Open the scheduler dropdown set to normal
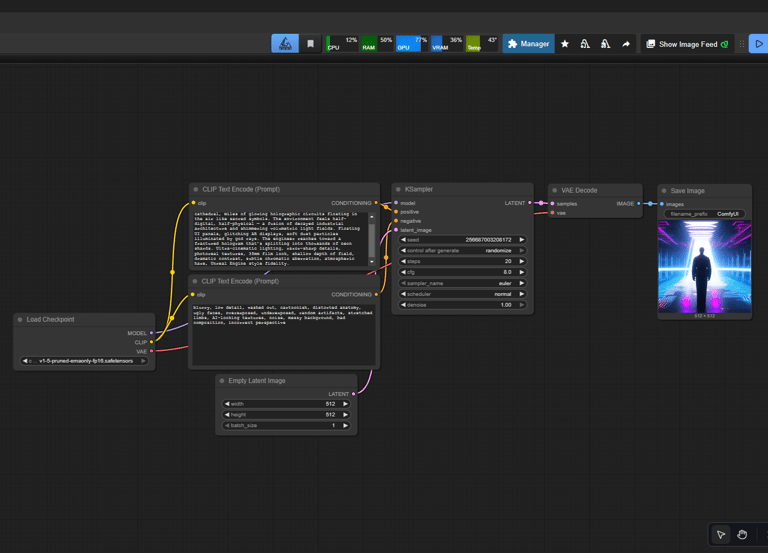 tap(462, 294)
